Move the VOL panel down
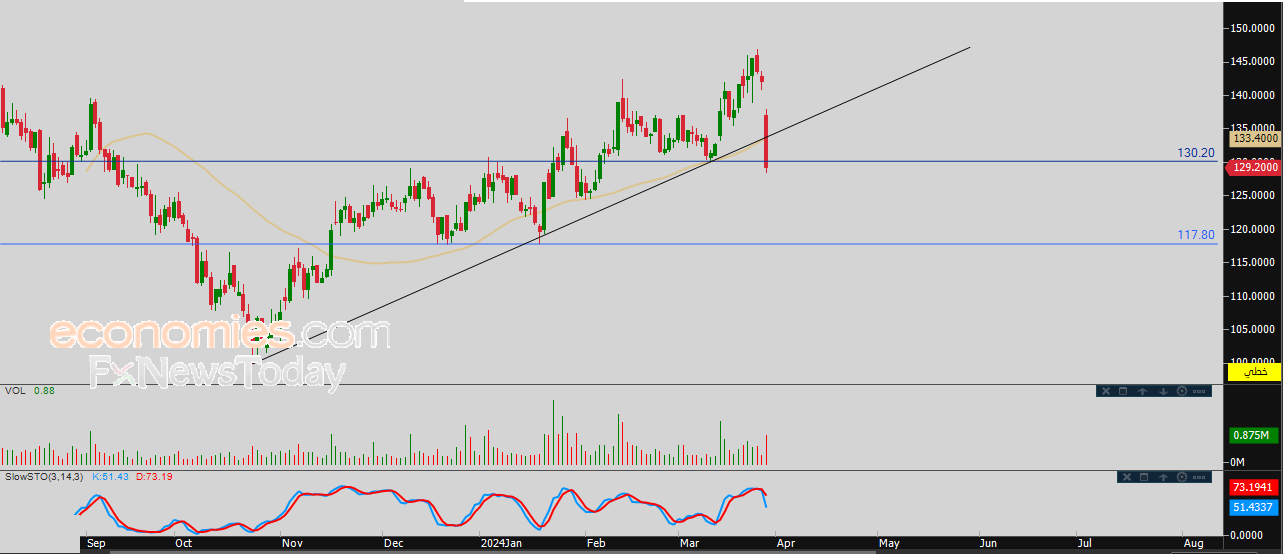1283x554 pixels. pyautogui.click(x=1163, y=391)
